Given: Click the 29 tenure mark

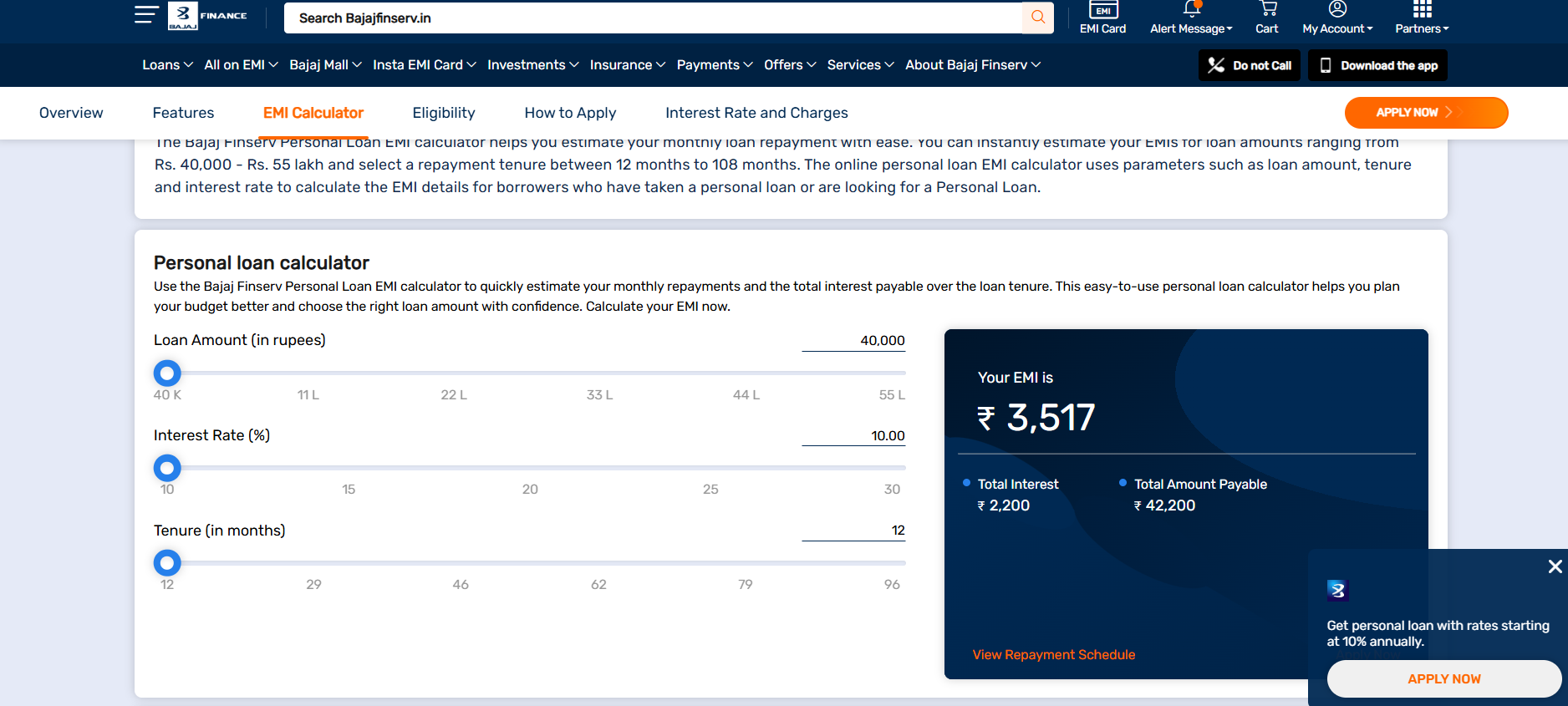Looking at the screenshot, I should click(x=313, y=585).
